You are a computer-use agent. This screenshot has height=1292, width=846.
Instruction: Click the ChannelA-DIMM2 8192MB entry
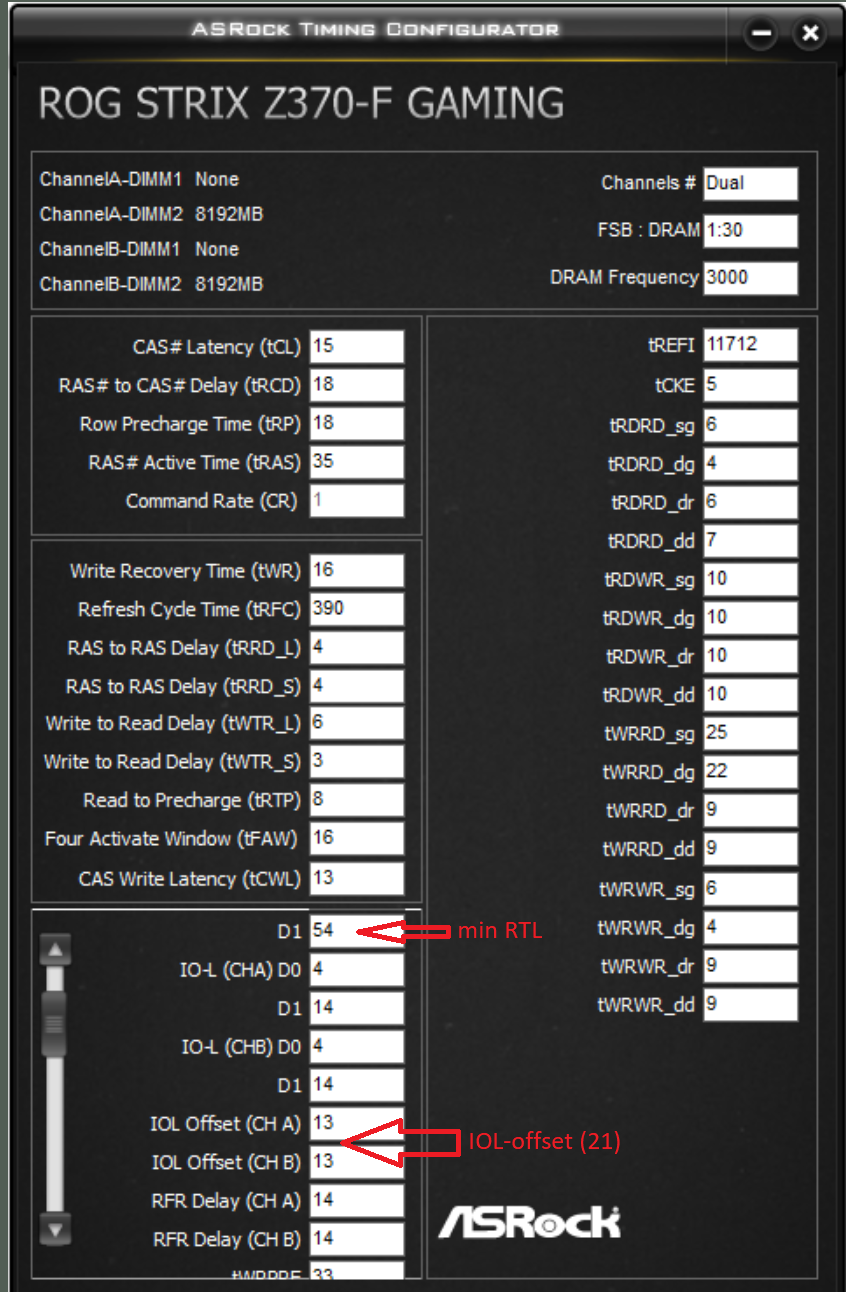tap(151, 214)
